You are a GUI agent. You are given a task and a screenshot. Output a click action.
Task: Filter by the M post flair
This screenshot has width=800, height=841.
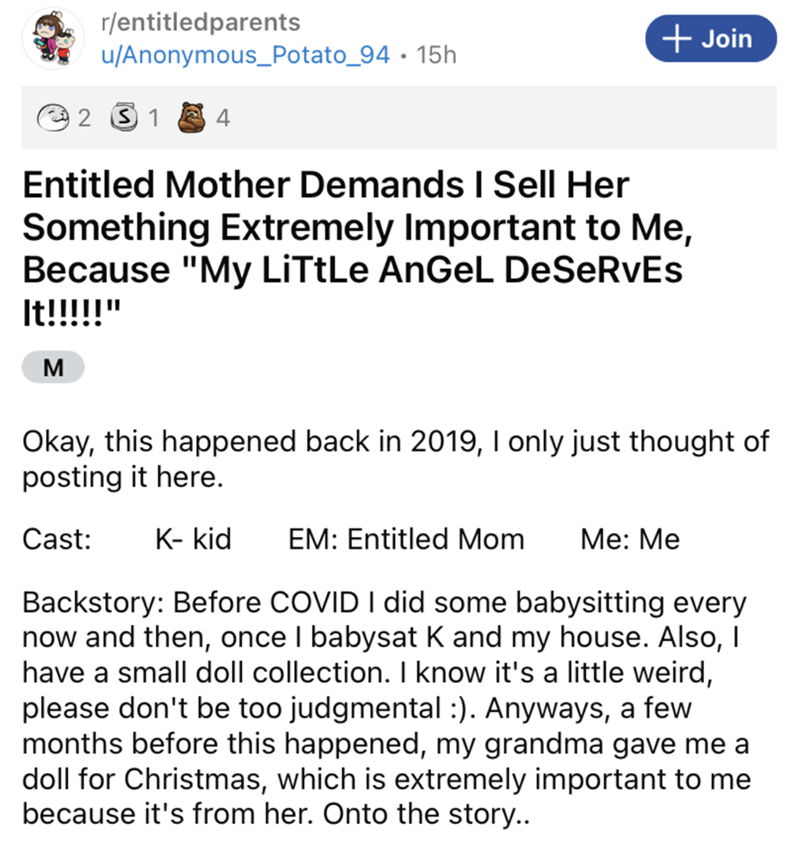pyautogui.click(x=53, y=367)
